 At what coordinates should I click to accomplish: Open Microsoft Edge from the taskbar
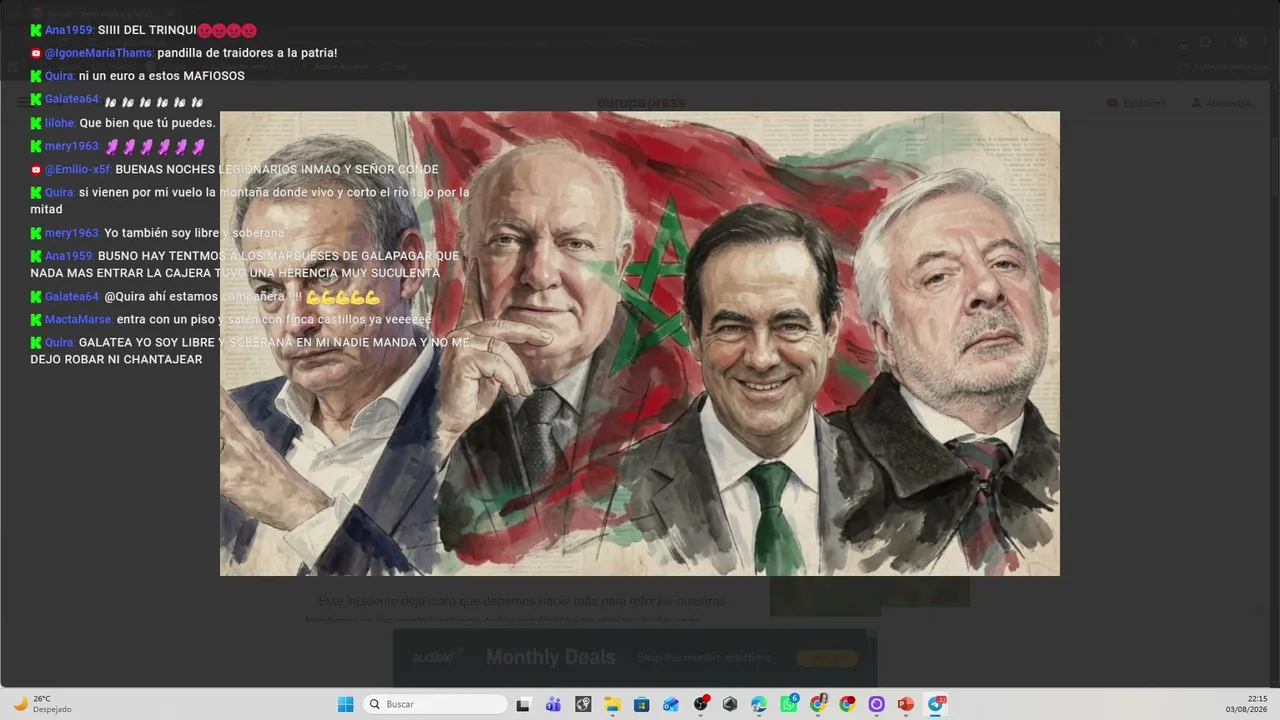(x=759, y=704)
